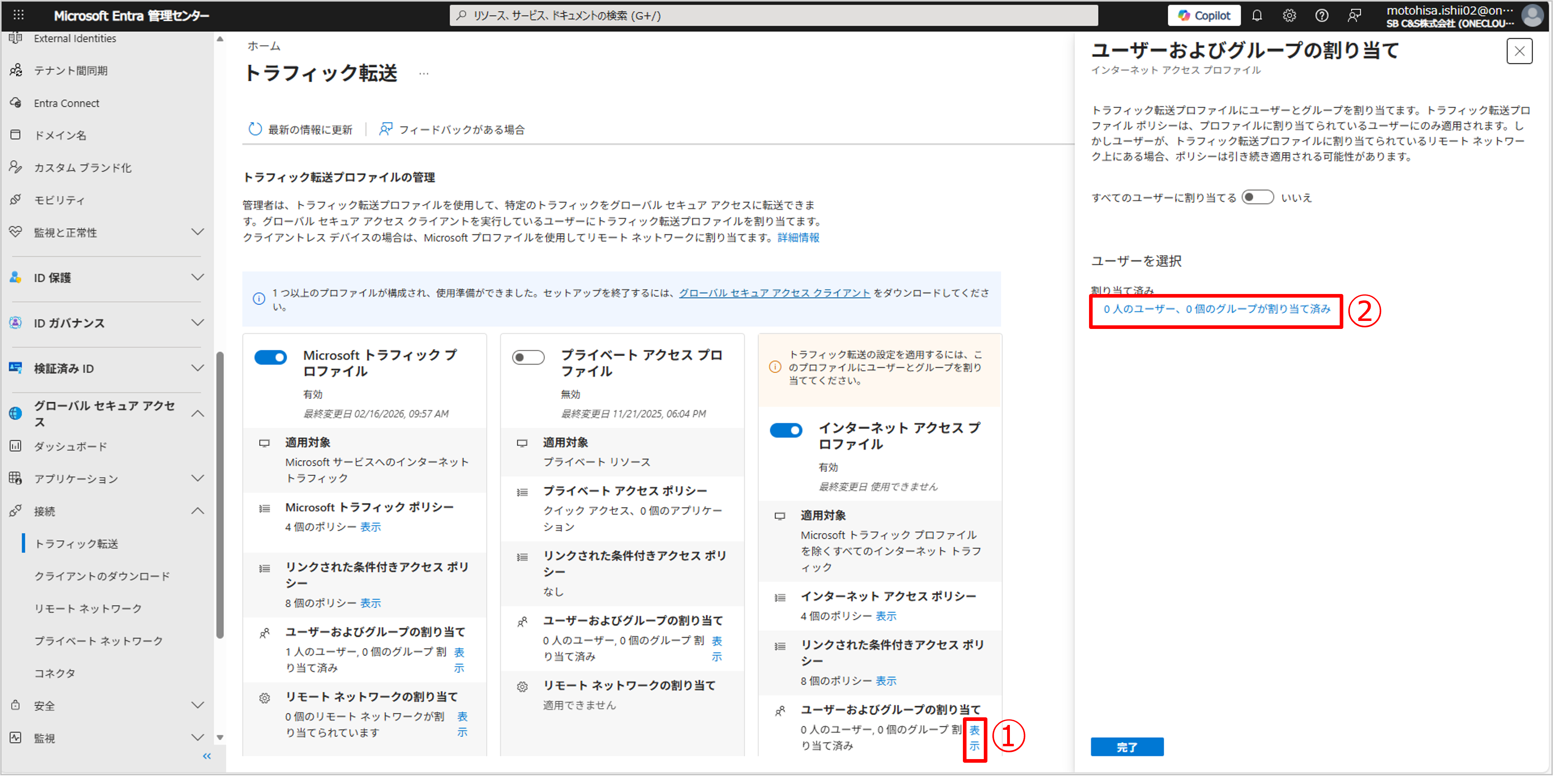
Task: Click the search box for resources
Action: pos(773,16)
